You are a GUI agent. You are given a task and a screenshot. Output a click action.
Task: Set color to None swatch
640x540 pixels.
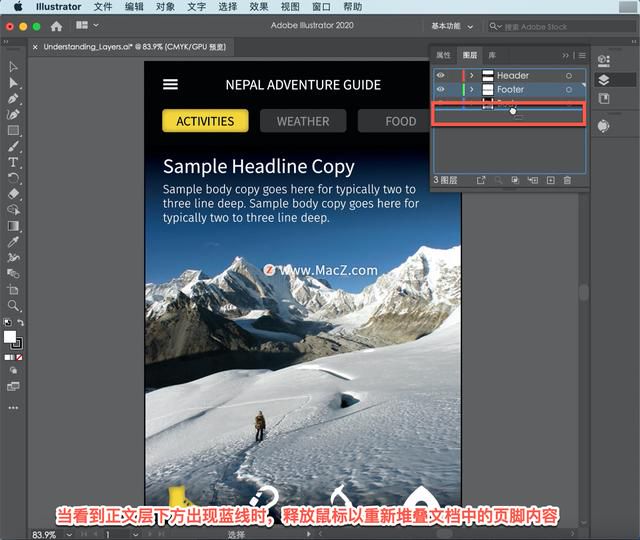[x=19, y=358]
